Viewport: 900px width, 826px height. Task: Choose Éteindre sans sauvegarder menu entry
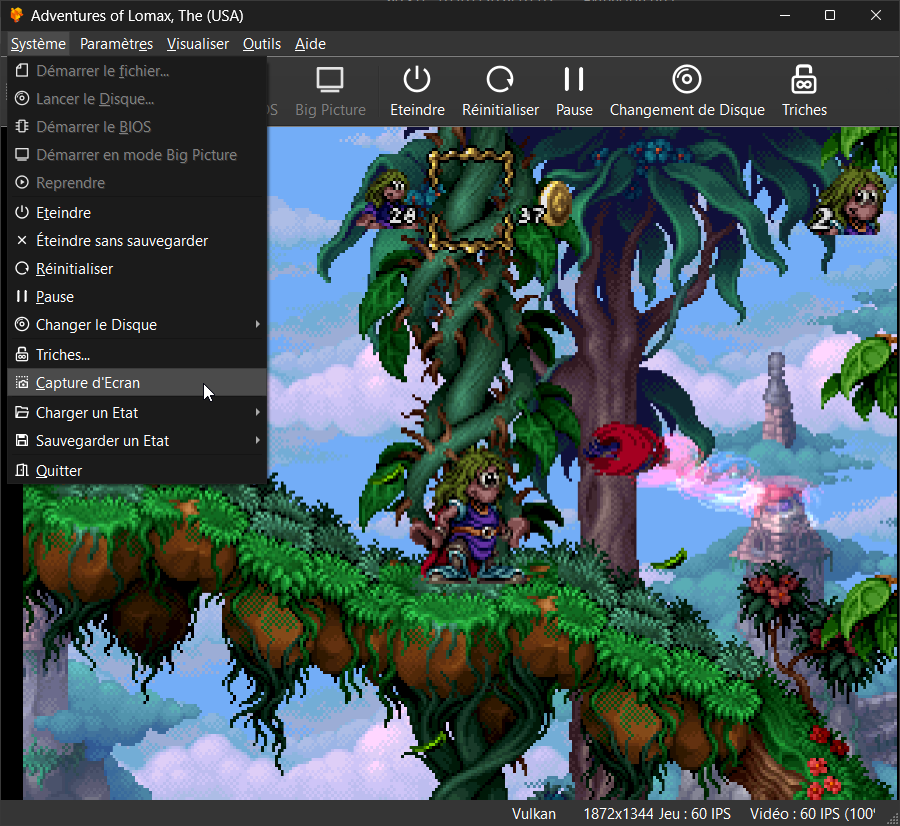[x=137, y=241]
